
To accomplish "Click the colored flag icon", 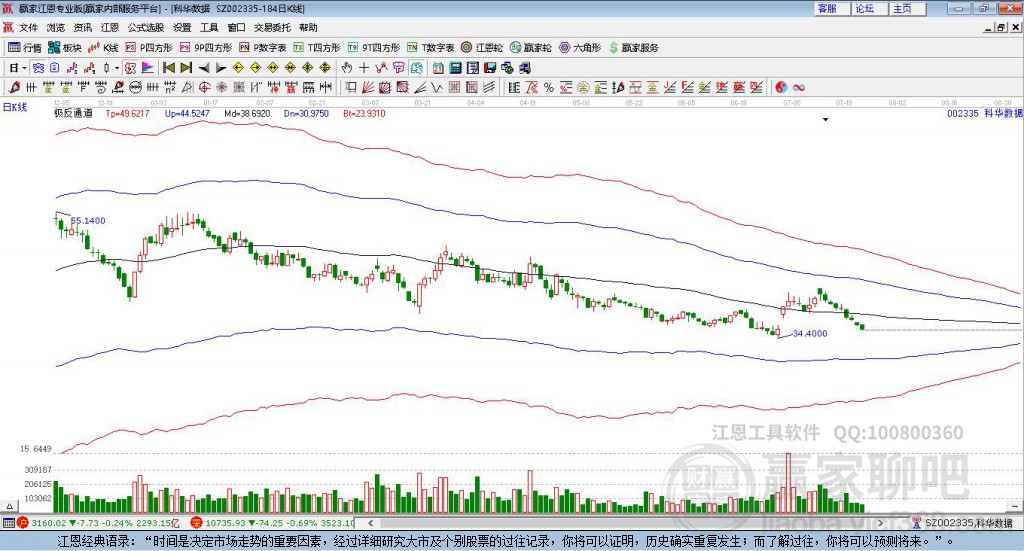I will click(148, 68).
